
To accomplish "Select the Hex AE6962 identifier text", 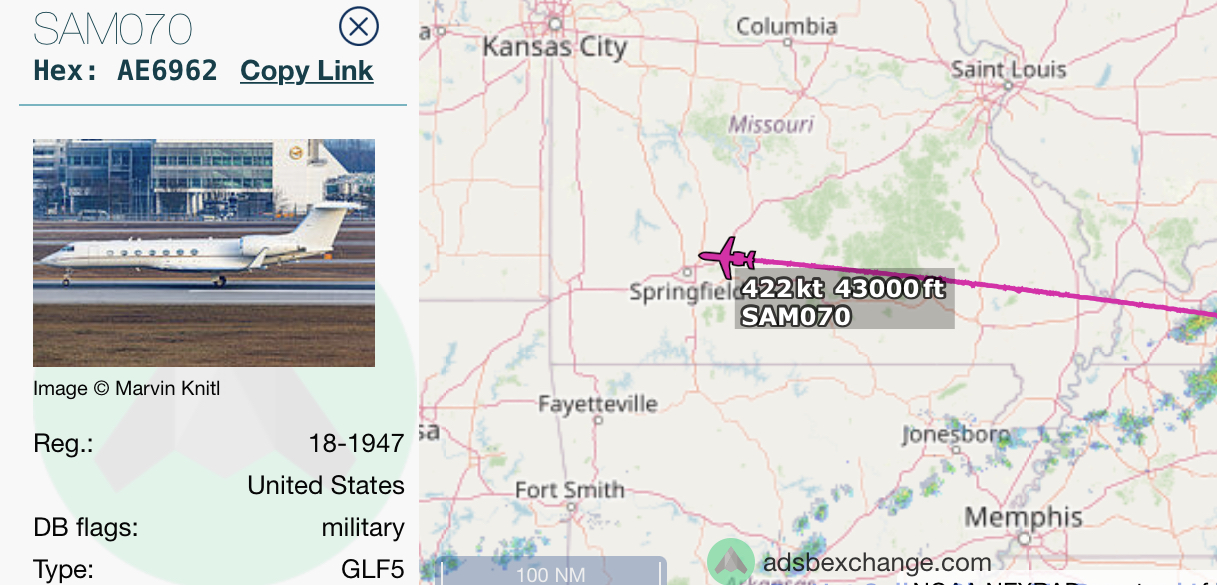I will tap(125, 71).
